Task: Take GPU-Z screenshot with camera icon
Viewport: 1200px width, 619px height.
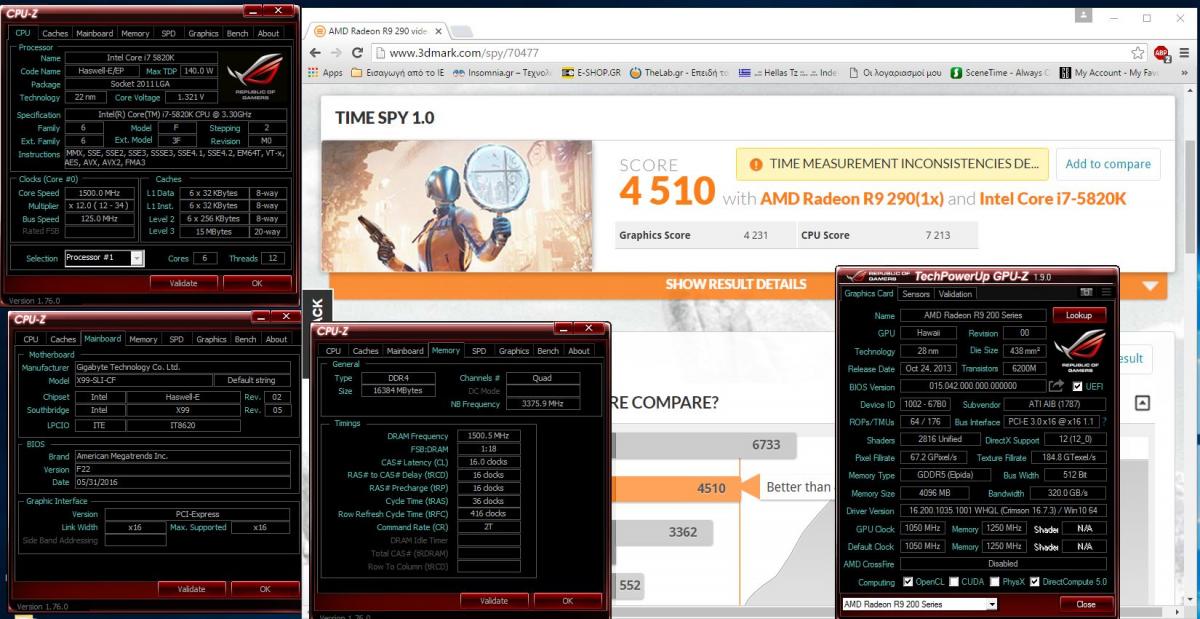Action: pyautogui.click(x=1087, y=292)
